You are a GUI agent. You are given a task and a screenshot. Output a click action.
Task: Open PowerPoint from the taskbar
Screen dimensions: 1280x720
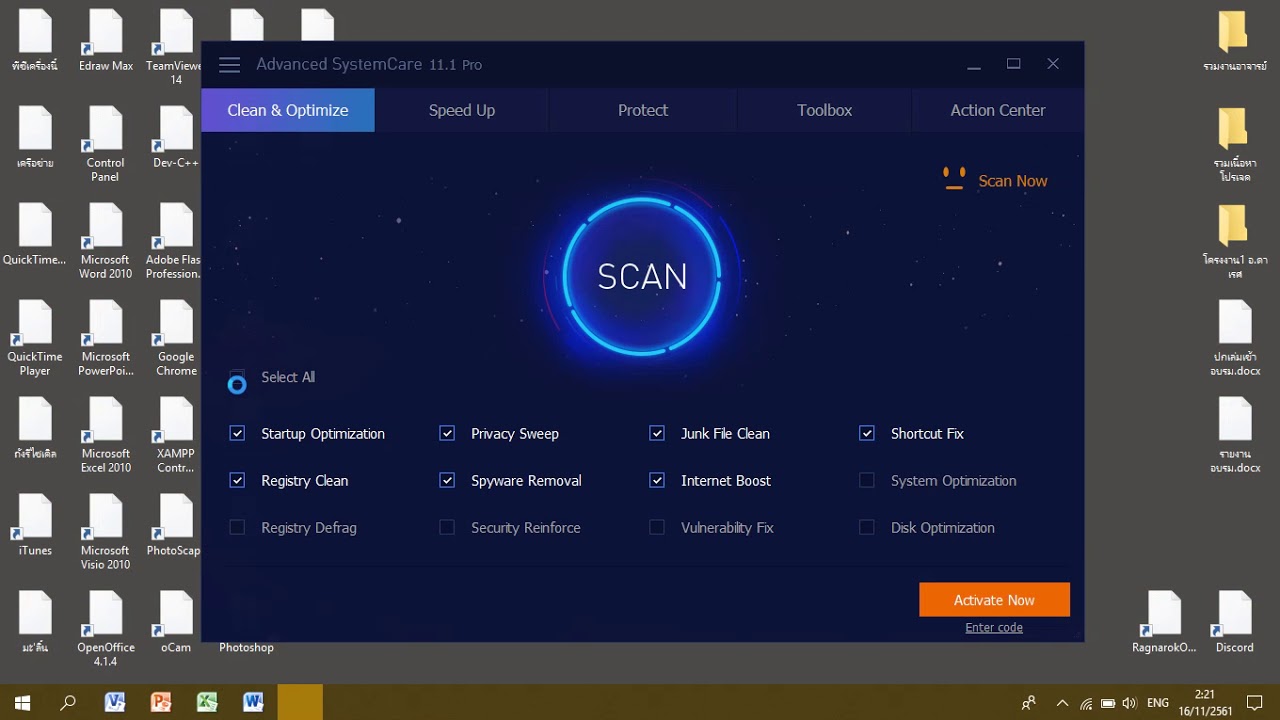pos(160,702)
